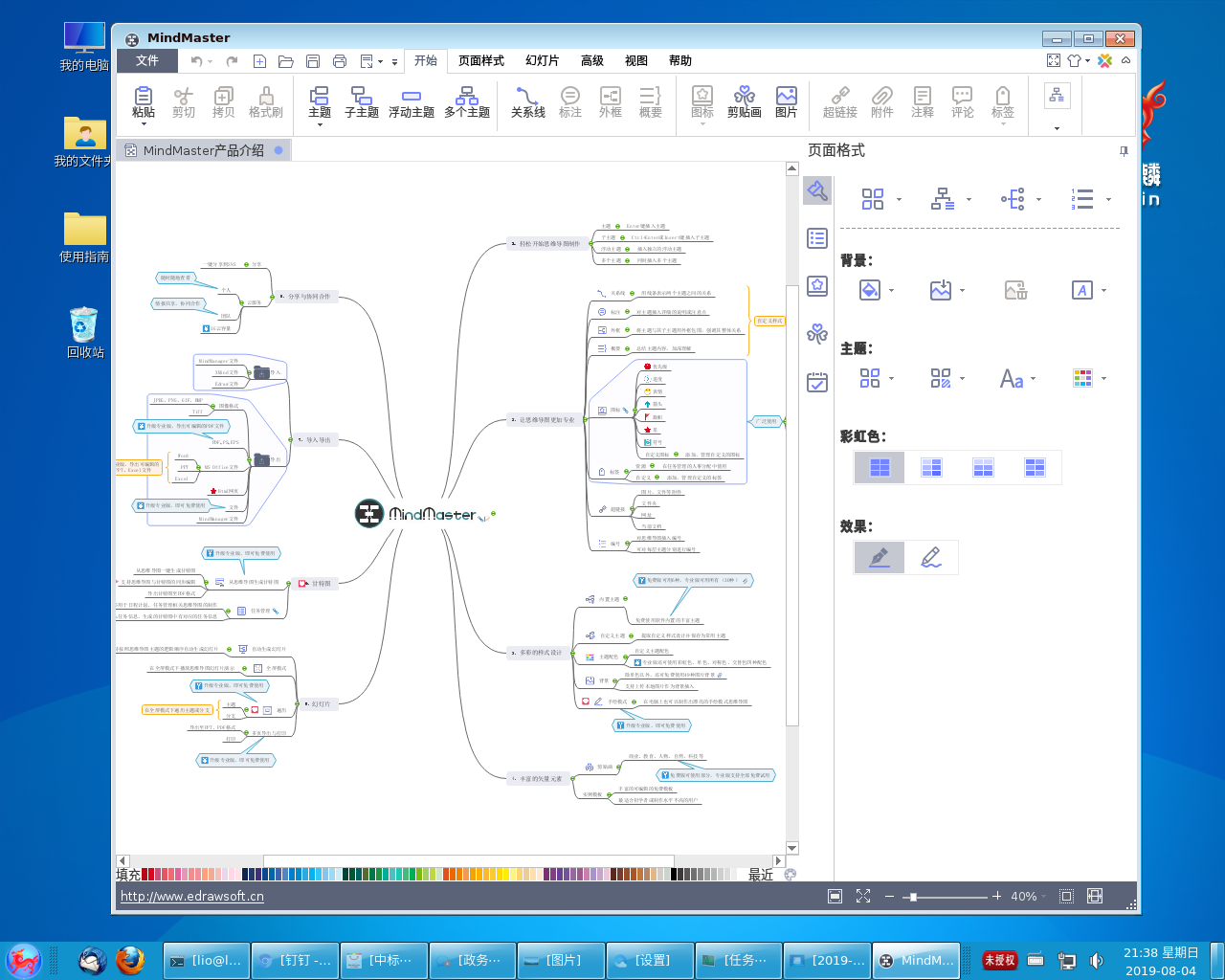Click the zoom out minus button
Screen dimensions: 1225x980
click(x=889, y=896)
